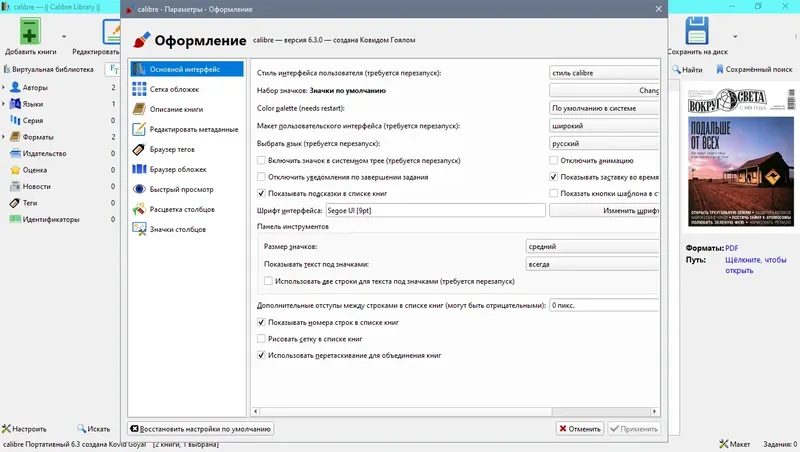Screen dimensions: 800x452
Task: Expand the Save to disk dropdown arrow
Action: coord(735,37)
